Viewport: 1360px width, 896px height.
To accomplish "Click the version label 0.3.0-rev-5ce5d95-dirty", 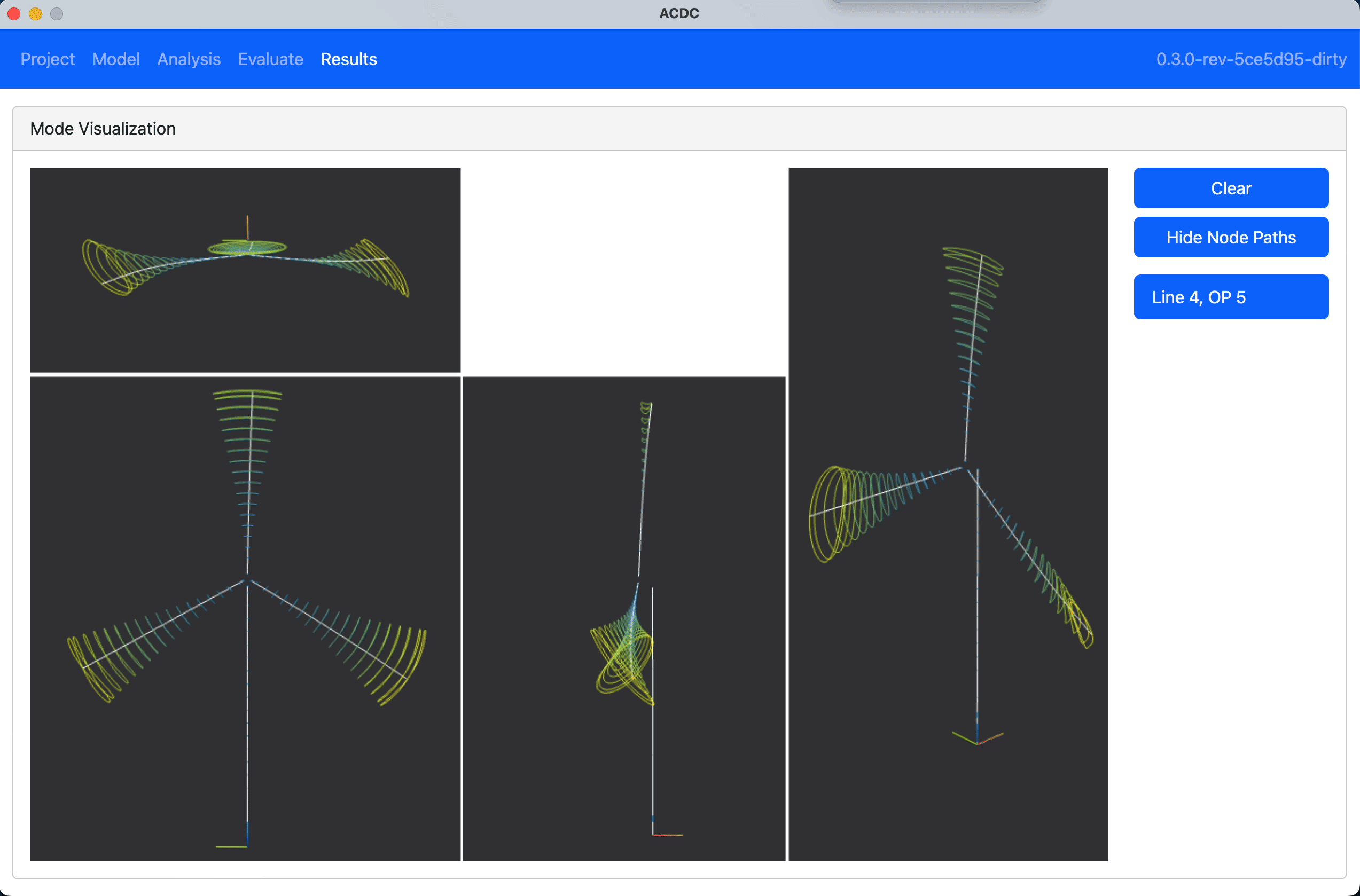I will click(1251, 59).
